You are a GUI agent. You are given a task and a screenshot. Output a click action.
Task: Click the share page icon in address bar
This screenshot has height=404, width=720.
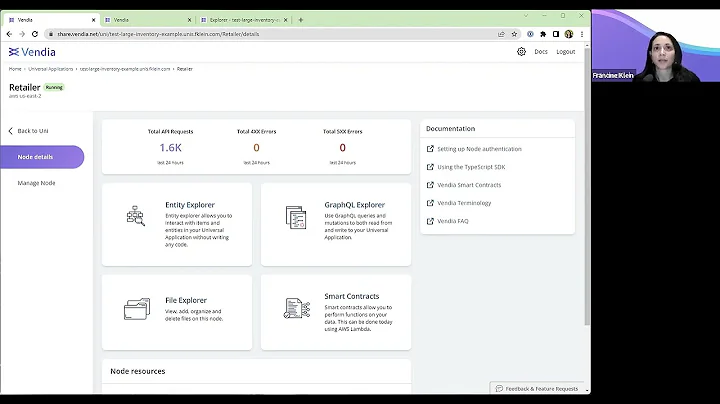pyautogui.click(x=501, y=34)
